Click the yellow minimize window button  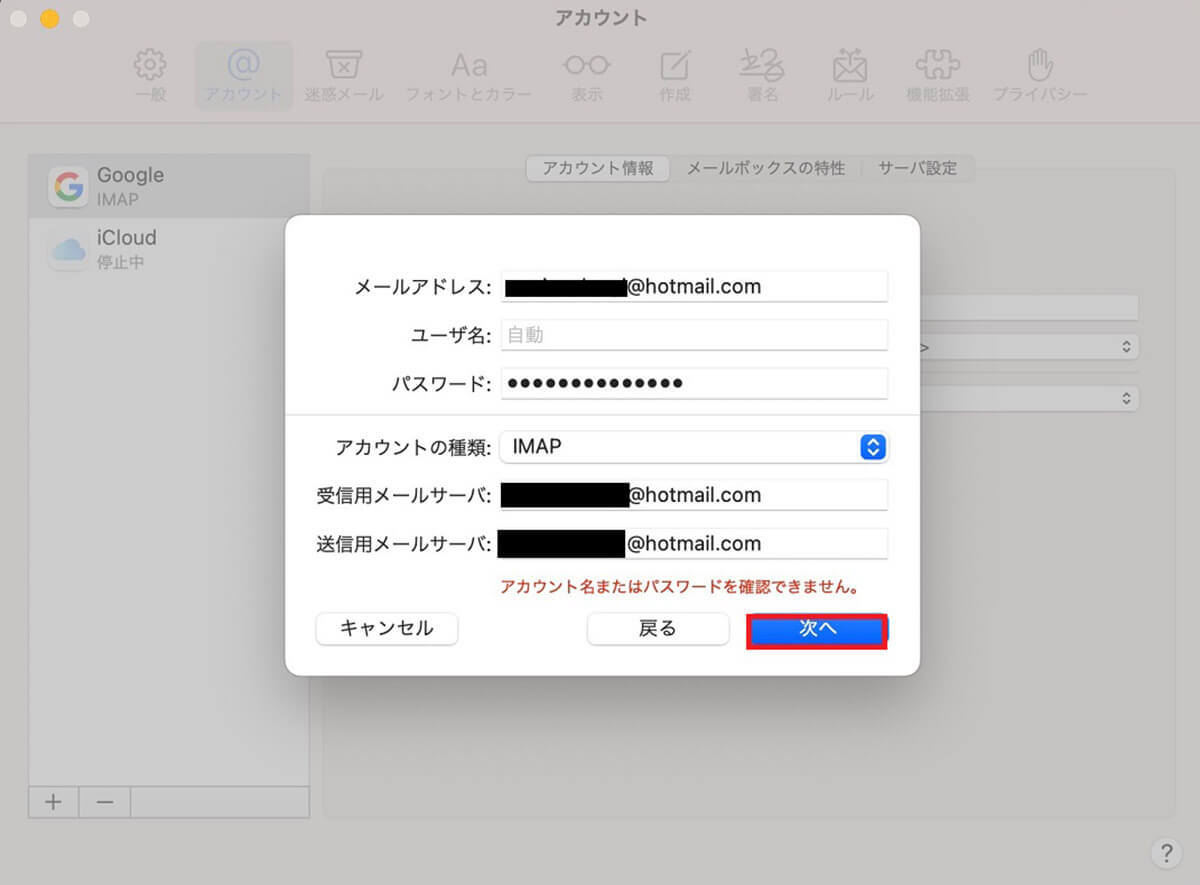50,19
